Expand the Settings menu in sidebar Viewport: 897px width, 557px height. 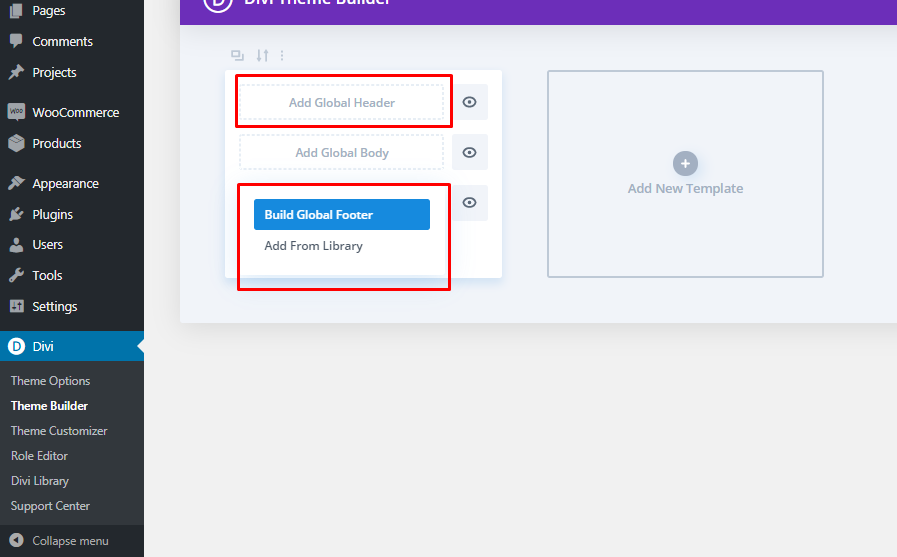coord(54,306)
